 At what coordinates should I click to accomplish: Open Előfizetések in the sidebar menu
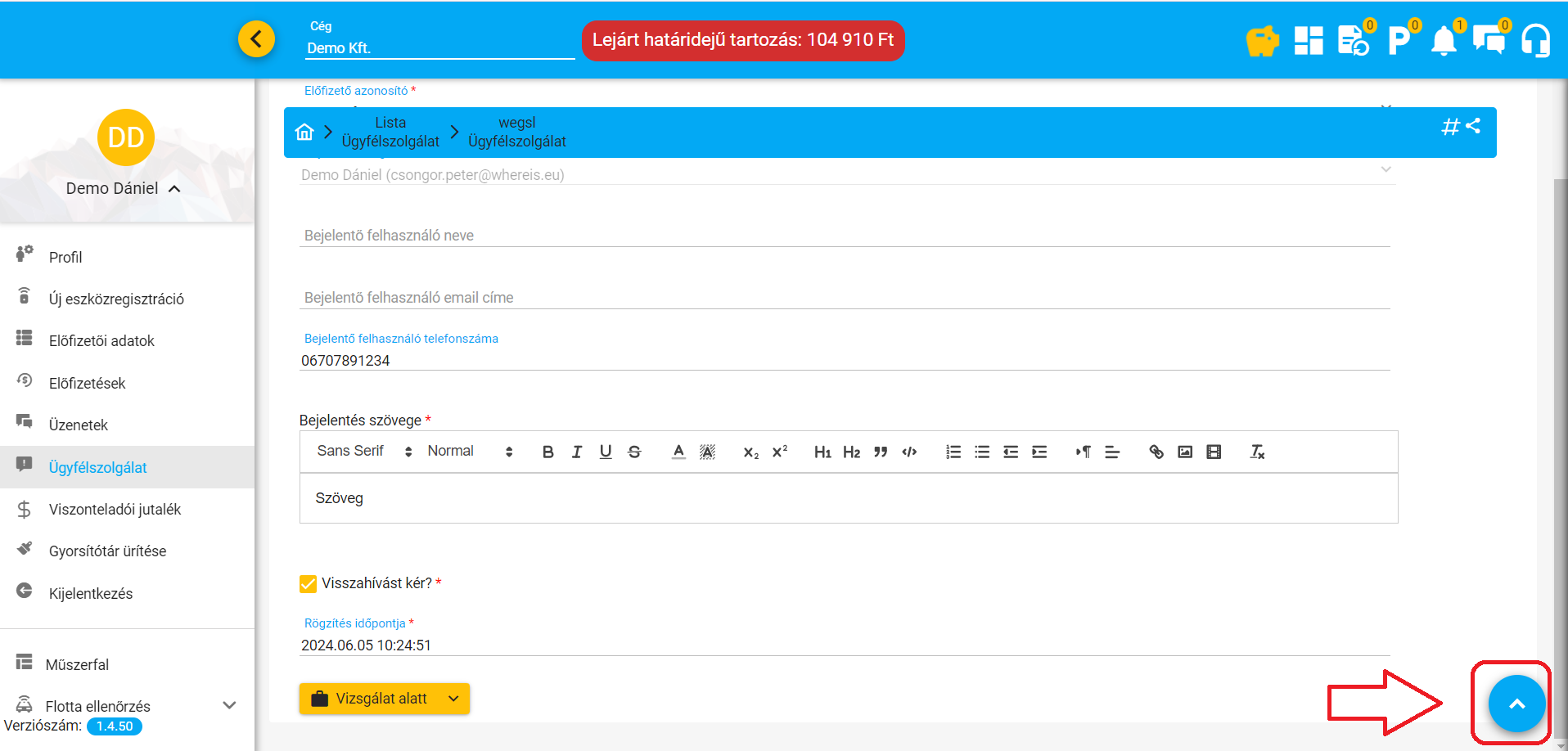point(87,384)
